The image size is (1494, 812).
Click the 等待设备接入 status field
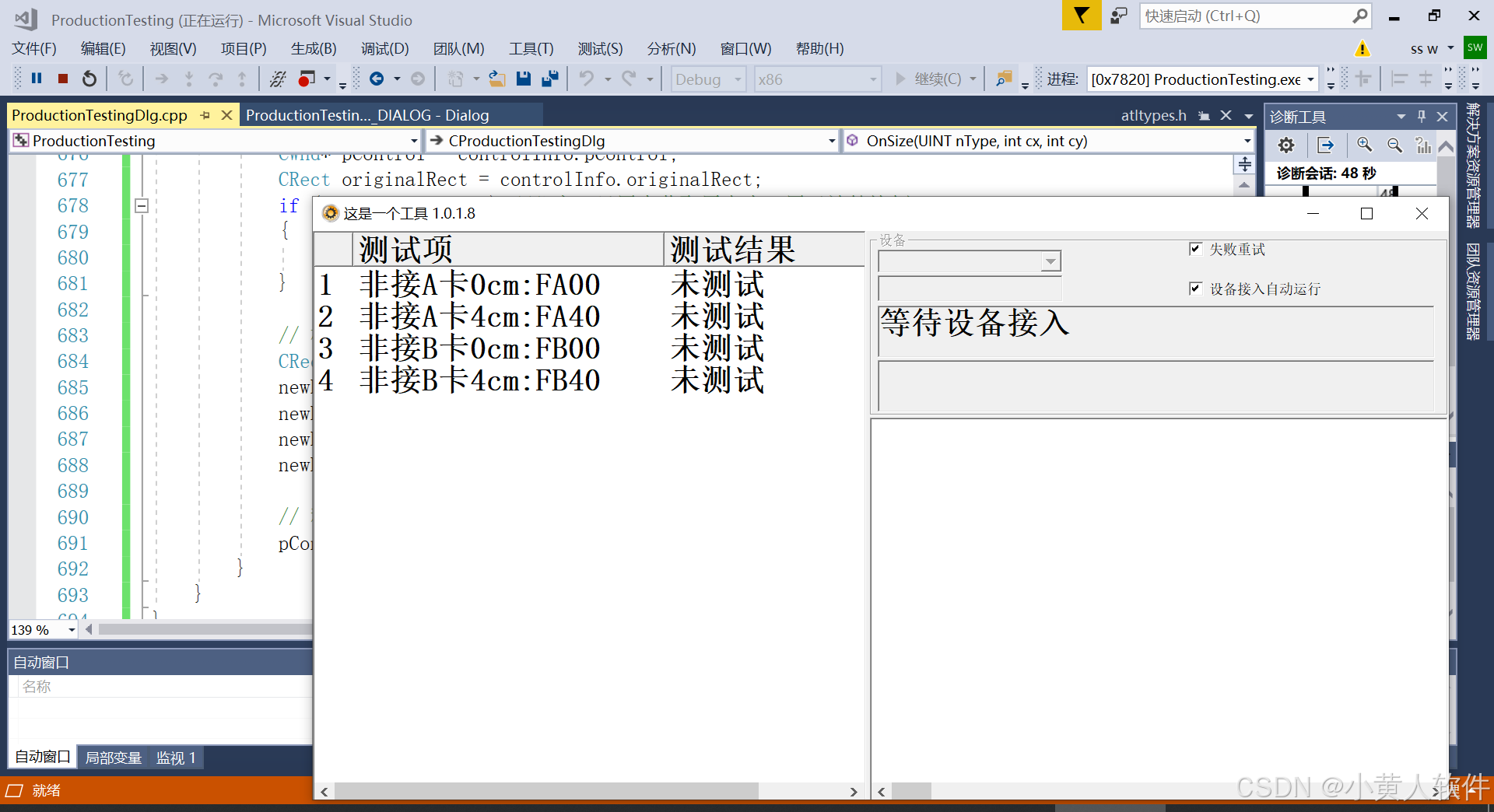click(x=1156, y=331)
